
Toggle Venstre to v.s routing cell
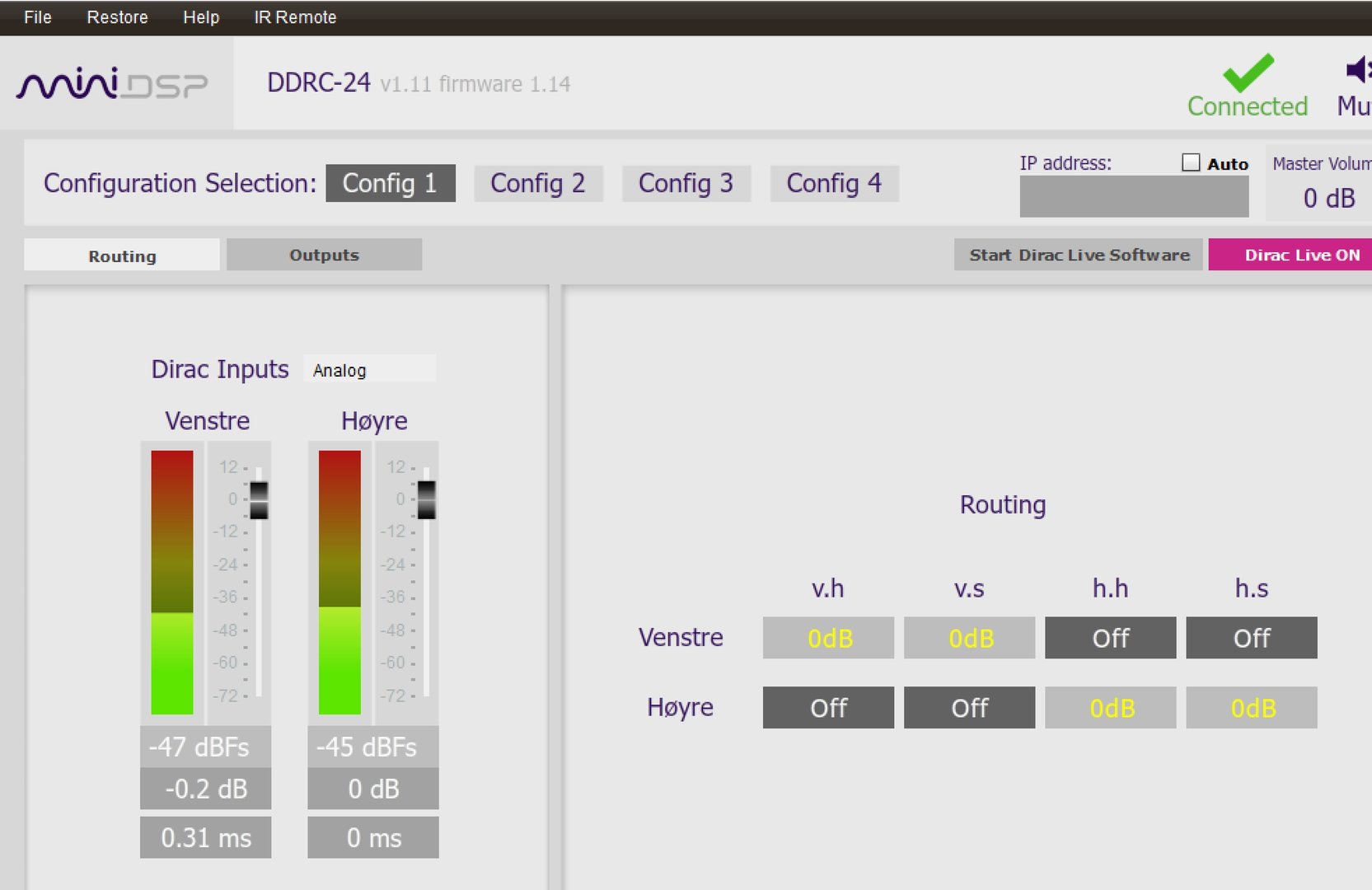tap(969, 638)
